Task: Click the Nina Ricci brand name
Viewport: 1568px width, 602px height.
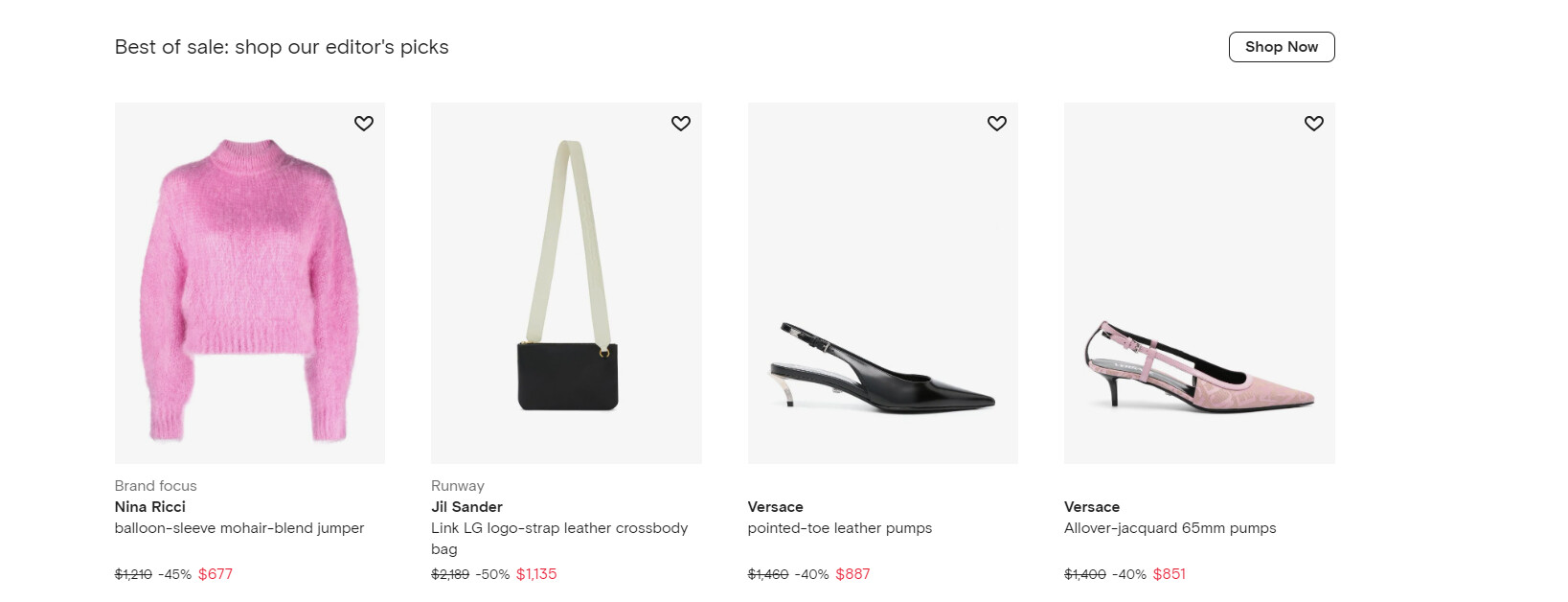Action: tap(150, 507)
